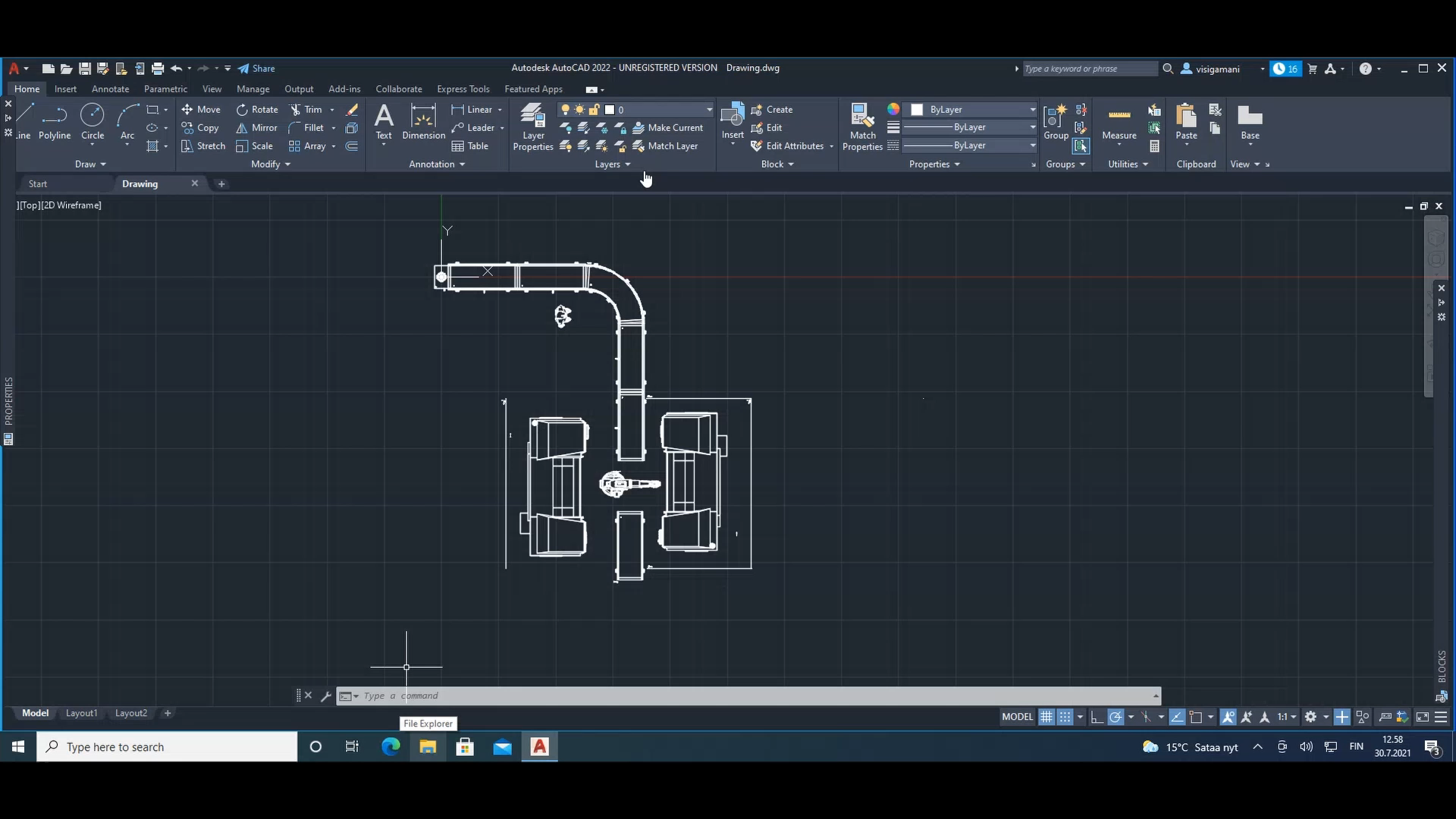Choose the Arc tool
1456x819 pixels.
click(x=127, y=123)
